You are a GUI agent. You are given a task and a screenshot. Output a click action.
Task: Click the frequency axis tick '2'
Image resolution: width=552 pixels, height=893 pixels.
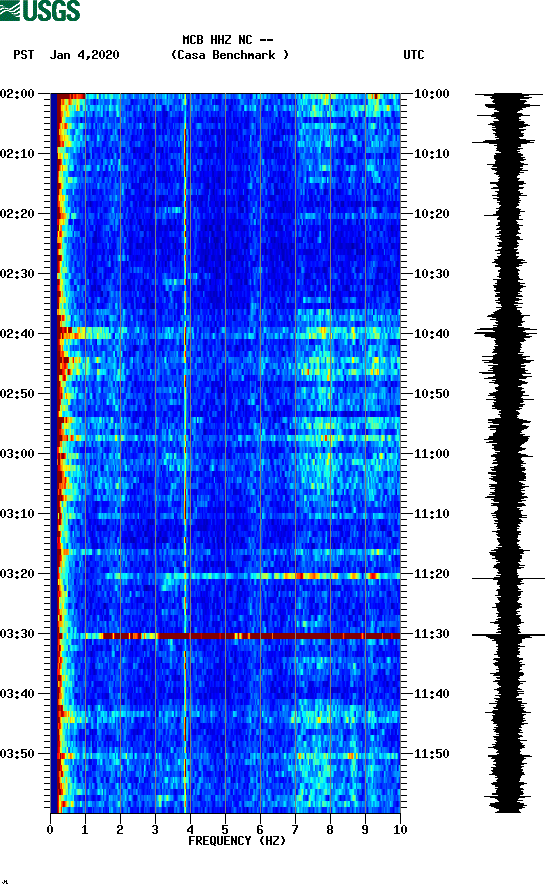(x=120, y=830)
